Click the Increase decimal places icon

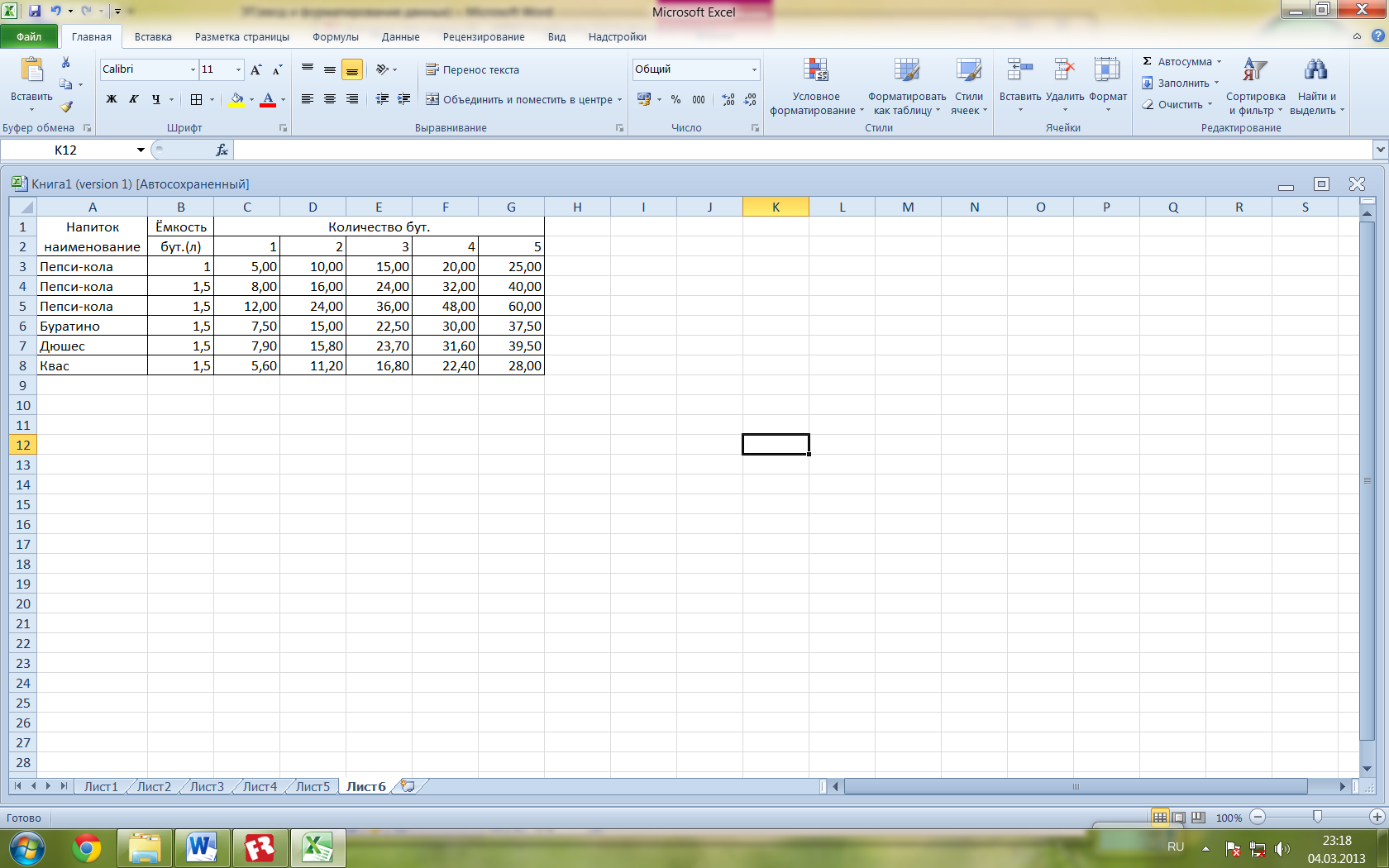(x=728, y=99)
